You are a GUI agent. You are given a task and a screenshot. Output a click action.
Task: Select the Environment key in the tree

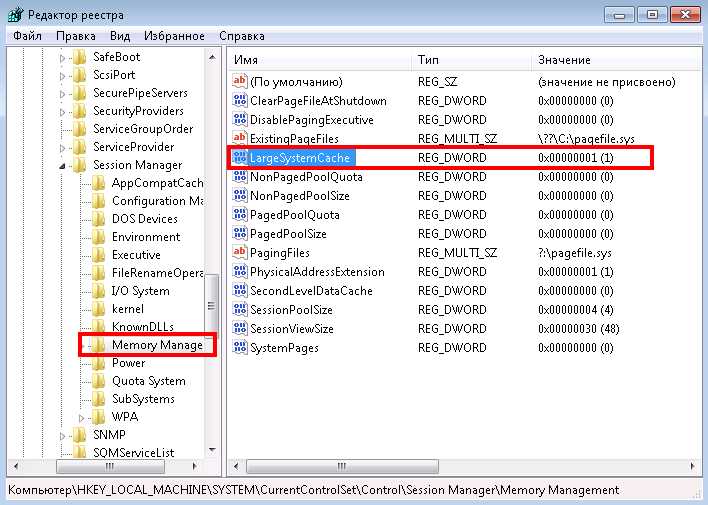146,237
